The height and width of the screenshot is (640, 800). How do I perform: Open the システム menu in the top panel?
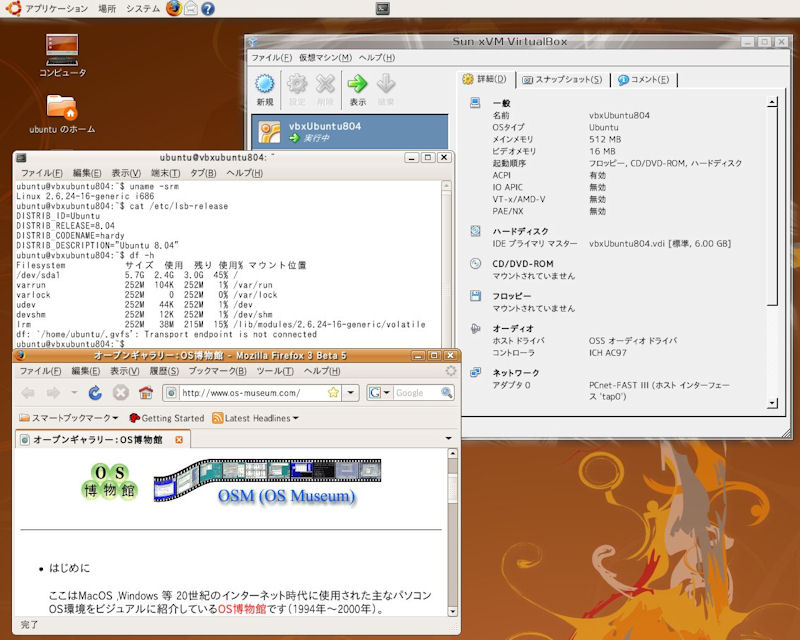point(143,9)
